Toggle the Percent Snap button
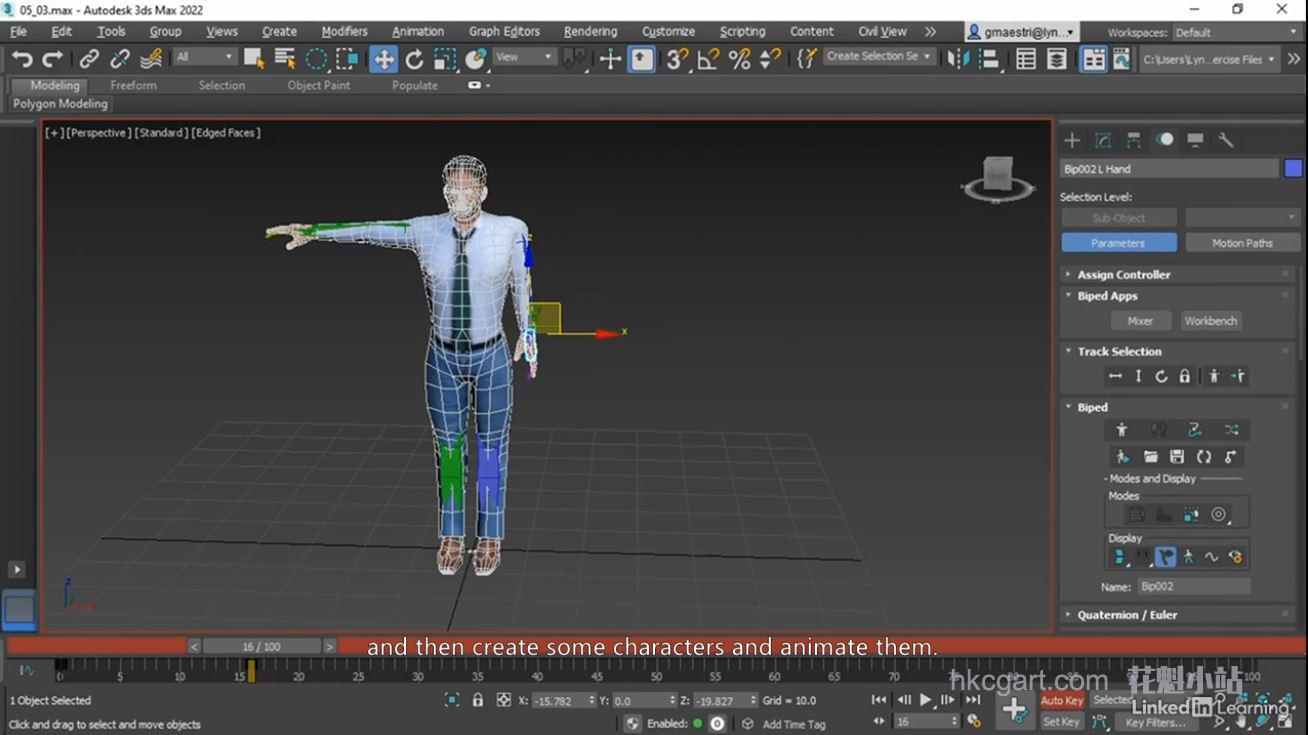 coord(739,59)
